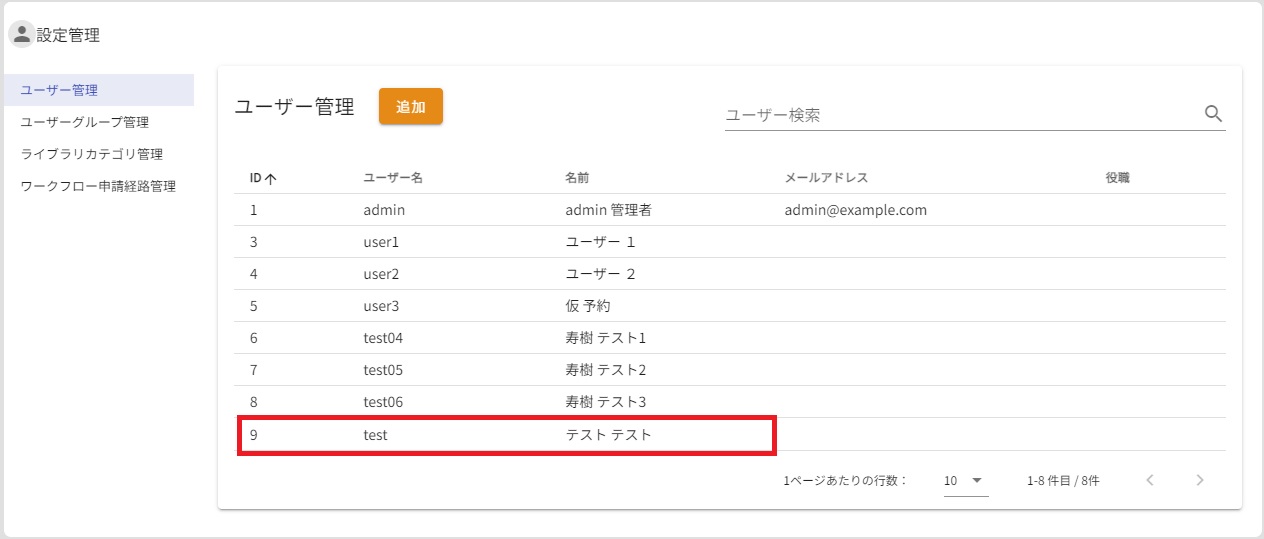Screen dimensions: 1264x539
Task: Sort by the 名前 column header
Action: pos(577,178)
